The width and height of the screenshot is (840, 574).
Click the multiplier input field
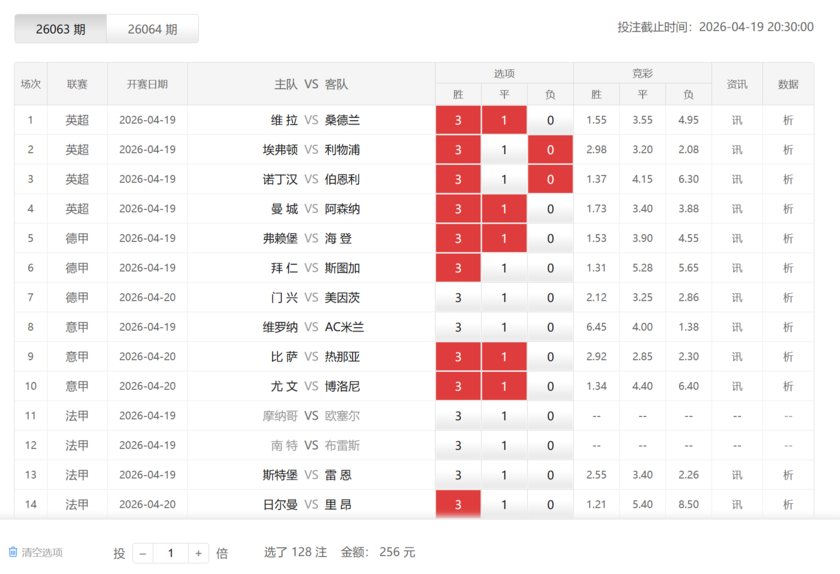pyautogui.click(x=171, y=553)
